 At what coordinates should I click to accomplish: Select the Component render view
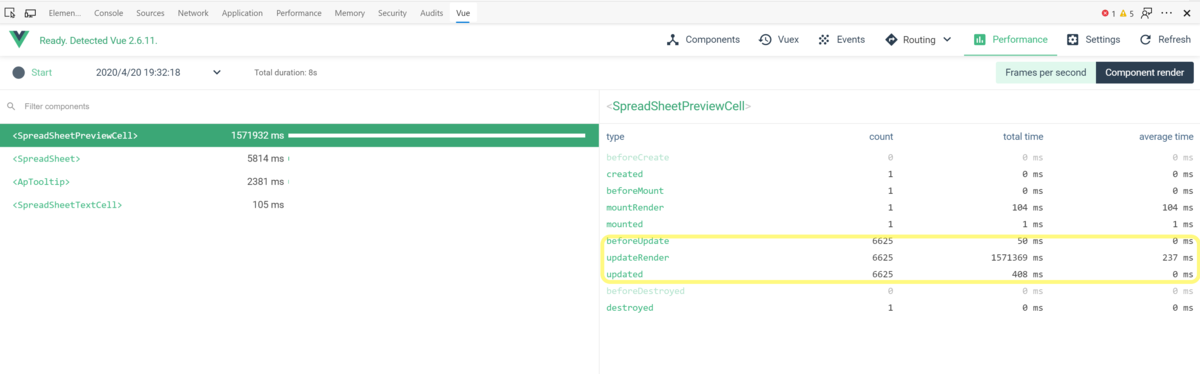(1144, 72)
